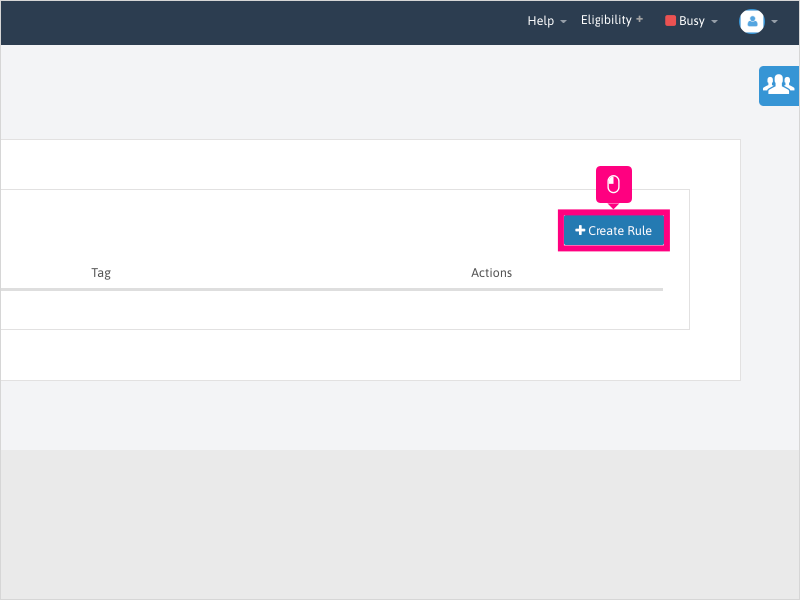Open the Busy status dropdown
This screenshot has height=600, width=800.
pyautogui.click(x=691, y=21)
